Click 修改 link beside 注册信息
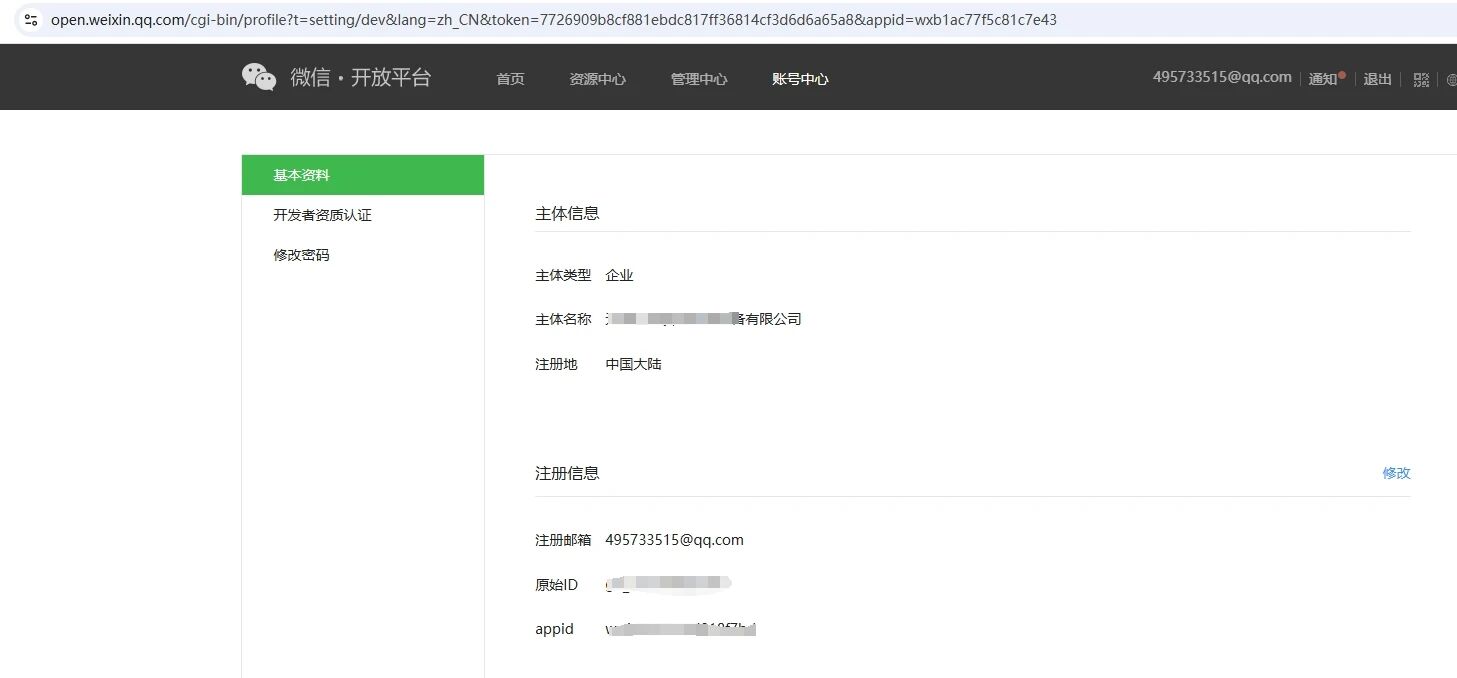The width and height of the screenshot is (1457, 678). [1396, 473]
